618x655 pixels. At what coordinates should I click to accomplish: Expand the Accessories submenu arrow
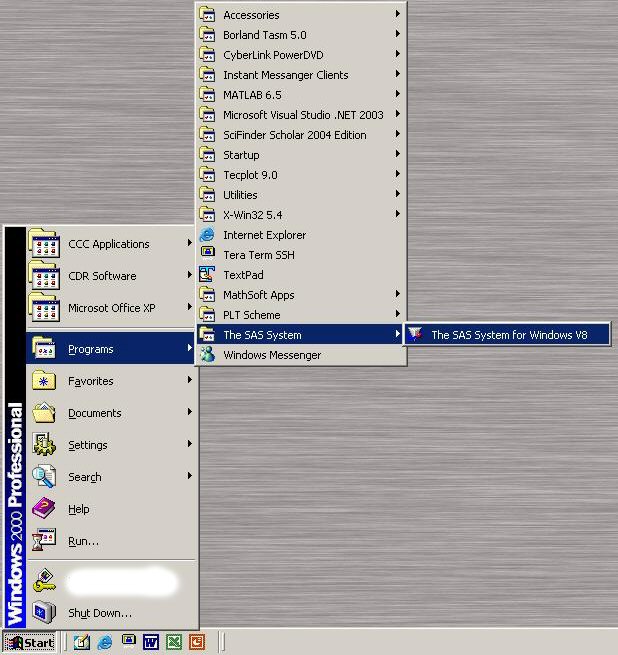click(x=397, y=14)
